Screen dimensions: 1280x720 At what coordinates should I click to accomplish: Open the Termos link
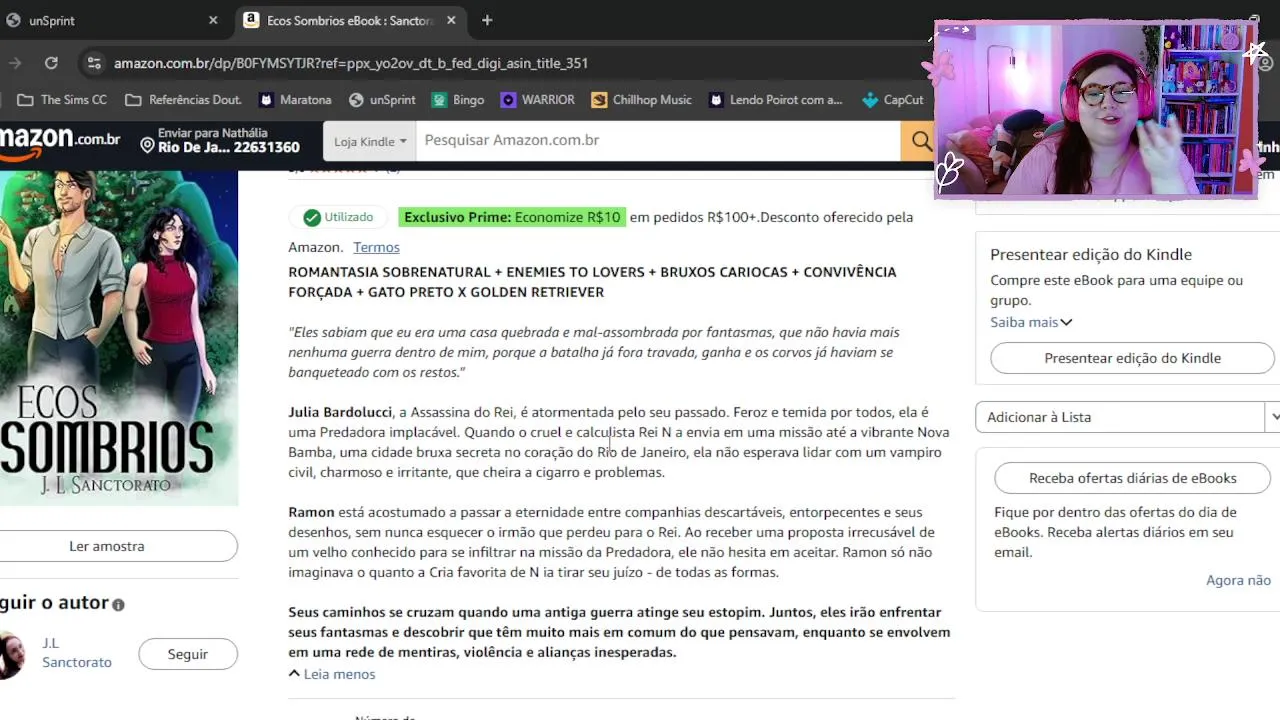tap(376, 247)
